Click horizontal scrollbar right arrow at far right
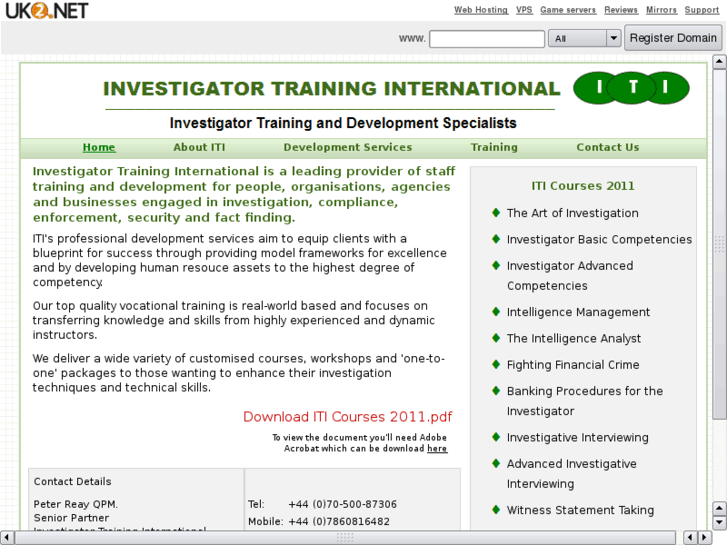The width and height of the screenshot is (727, 545). pos(705,538)
